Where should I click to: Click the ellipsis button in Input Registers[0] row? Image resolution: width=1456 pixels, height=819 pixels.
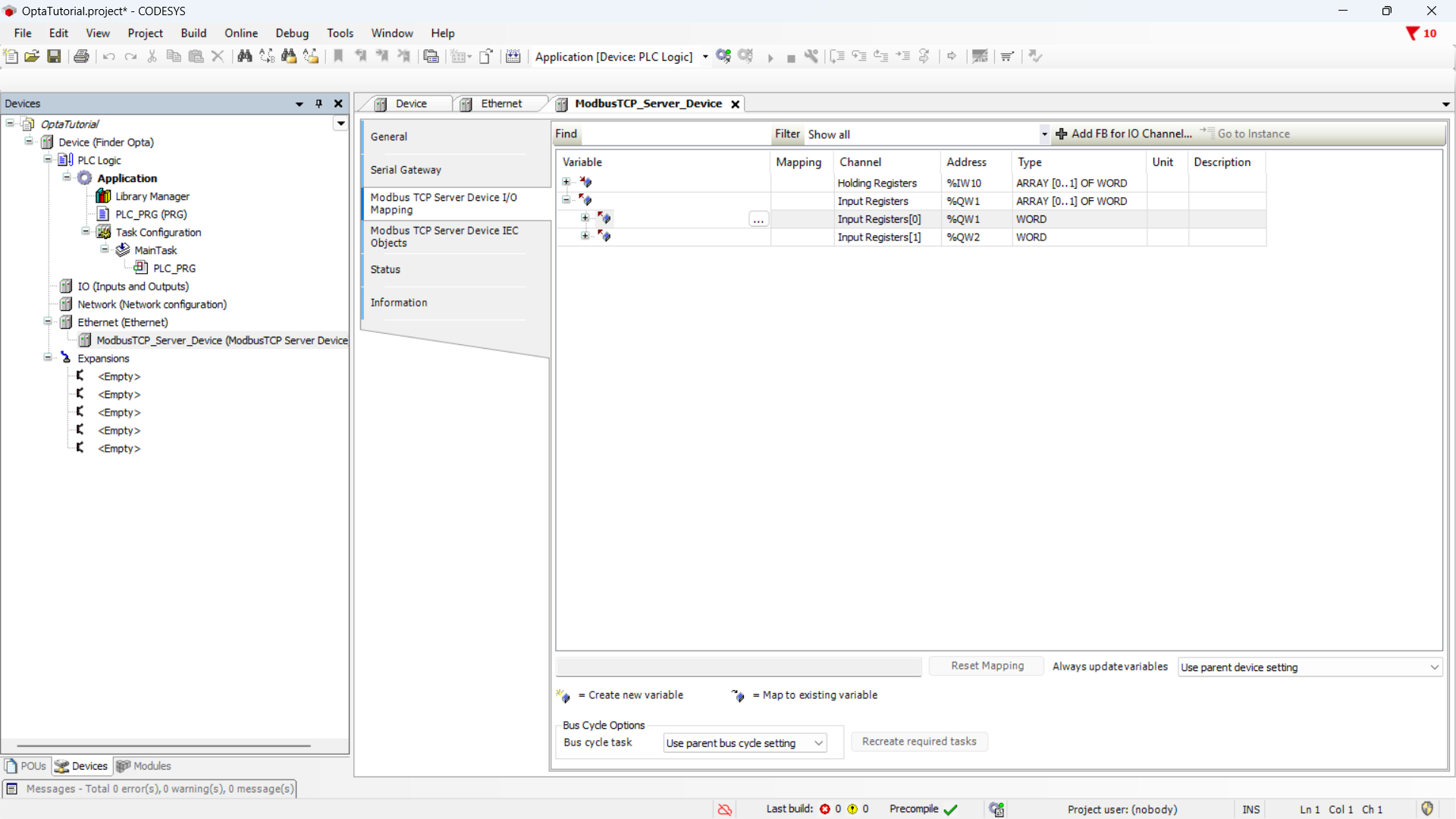tap(758, 220)
